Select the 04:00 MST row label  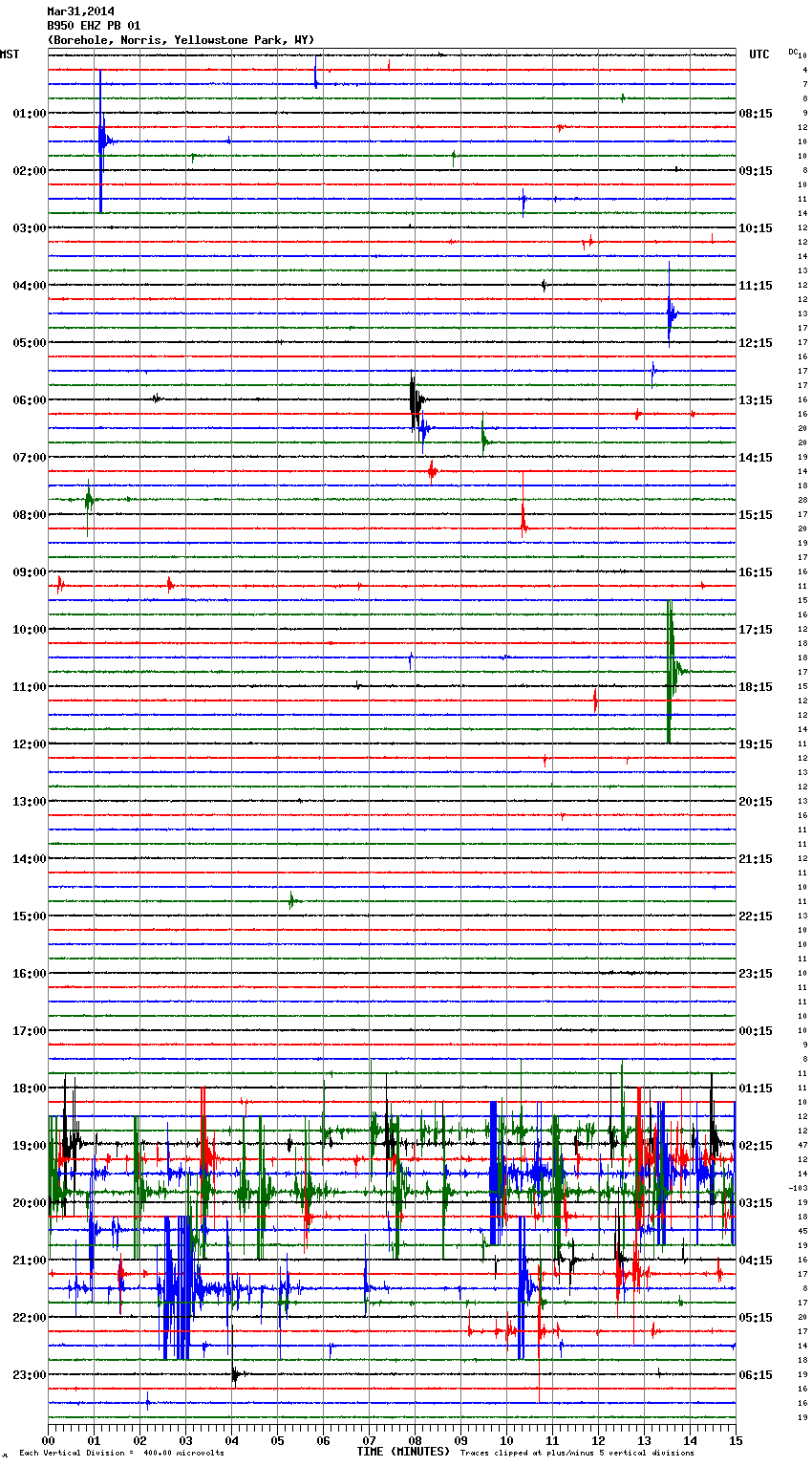pyautogui.click(x=30, y=286)
